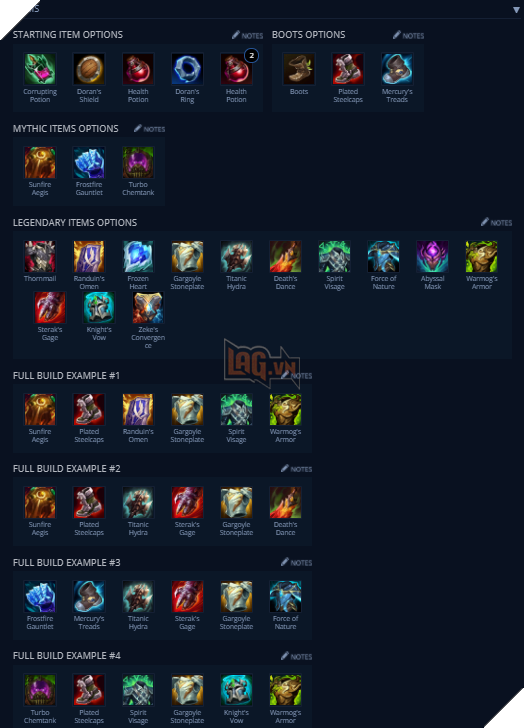
Task: Choose Frozen Heart legendary item
Action: (x=138, y=256)
